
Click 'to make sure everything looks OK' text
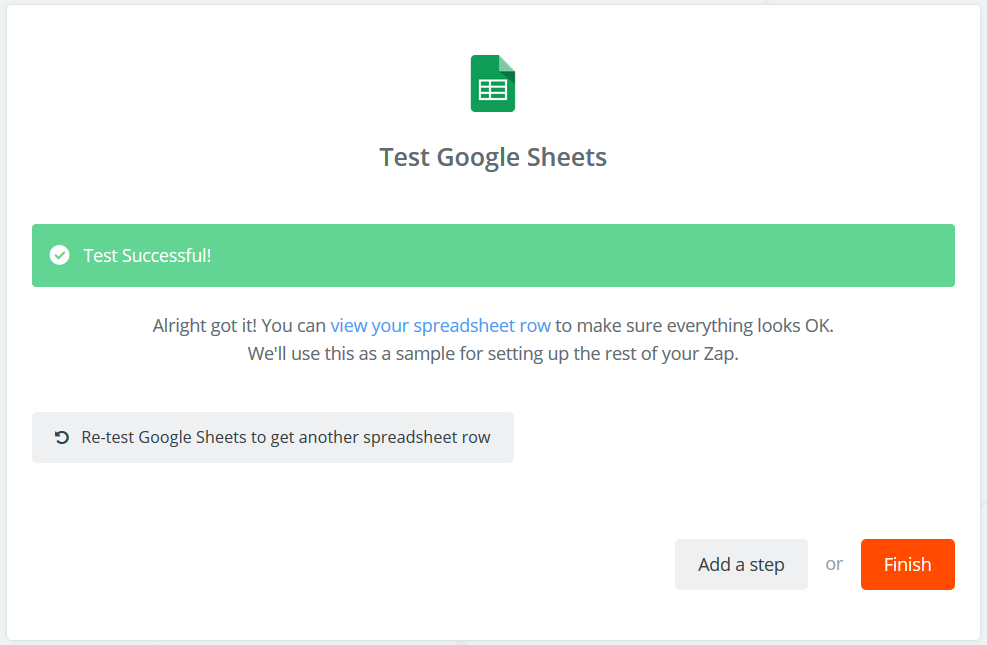(694, 325)
